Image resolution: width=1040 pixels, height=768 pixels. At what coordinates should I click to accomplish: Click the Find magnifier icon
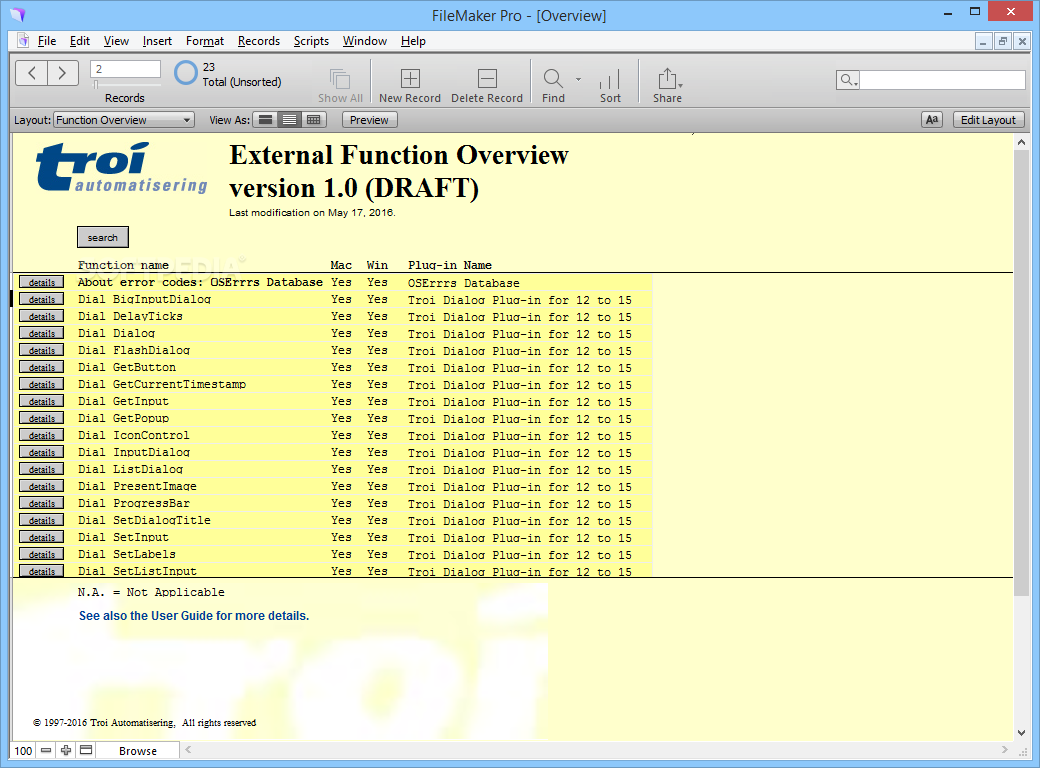(552, 79)
